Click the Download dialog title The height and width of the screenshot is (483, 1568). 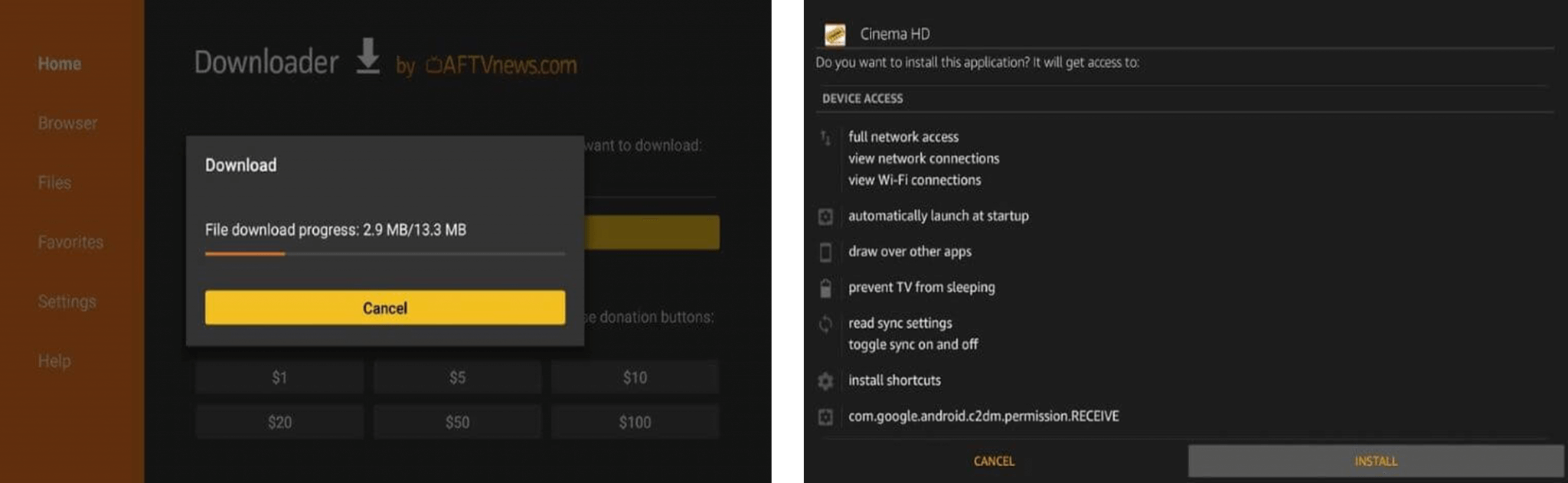click(x=240, y=165)
